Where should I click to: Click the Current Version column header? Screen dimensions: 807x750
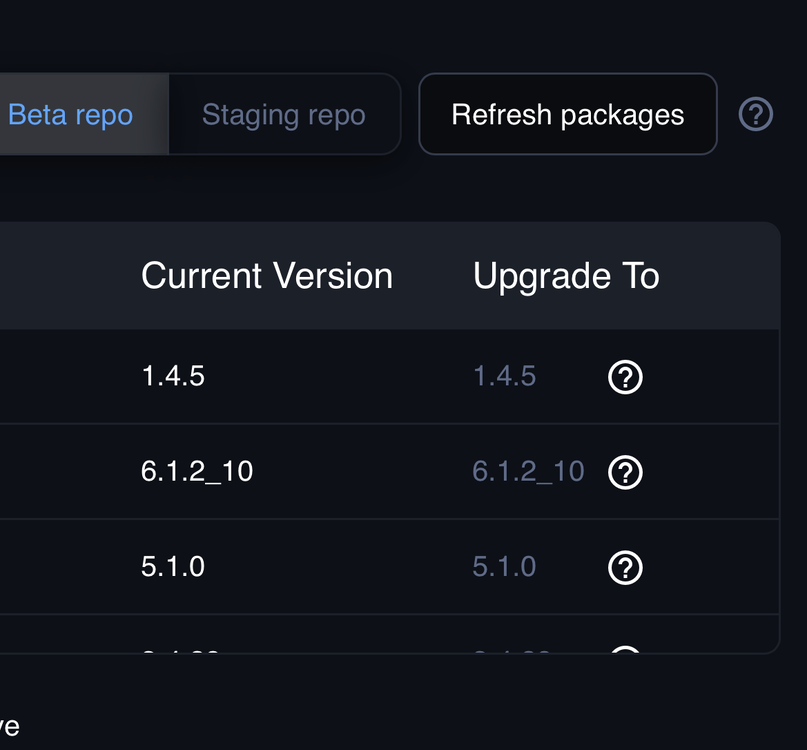267,276
